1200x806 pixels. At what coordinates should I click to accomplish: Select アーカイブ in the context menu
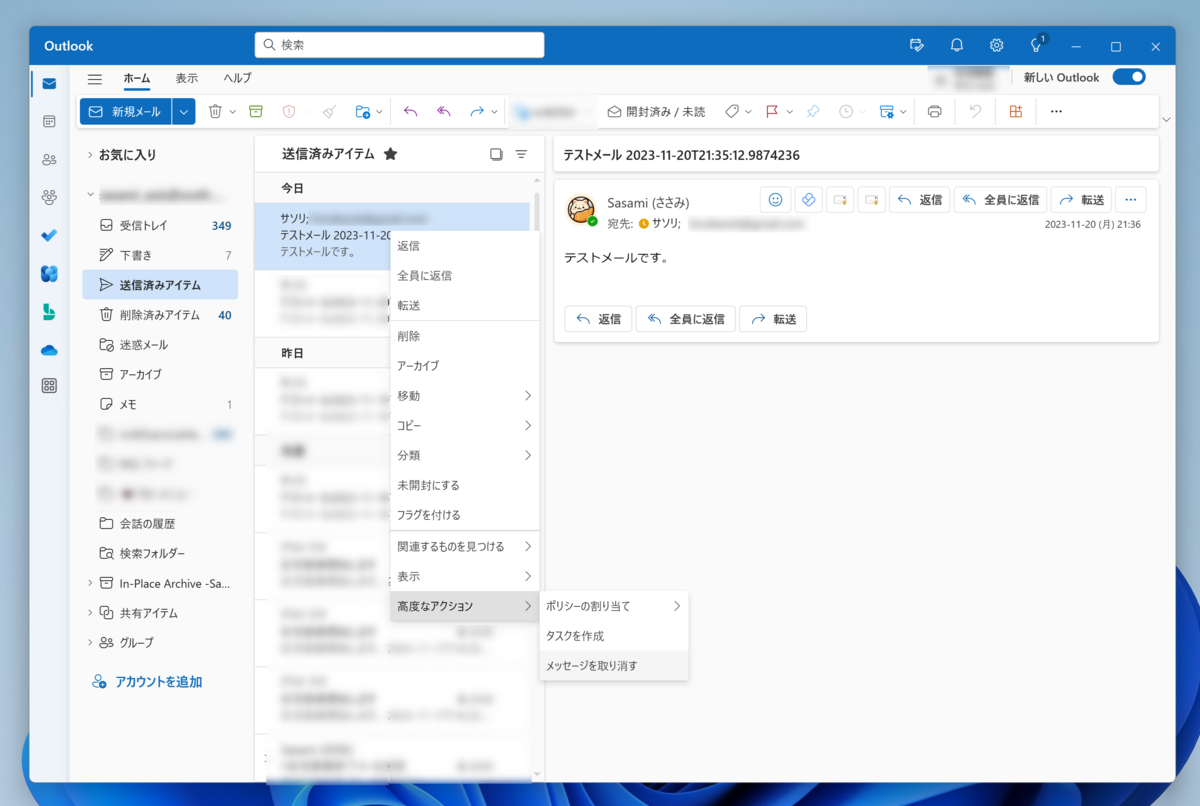point(465,366)
